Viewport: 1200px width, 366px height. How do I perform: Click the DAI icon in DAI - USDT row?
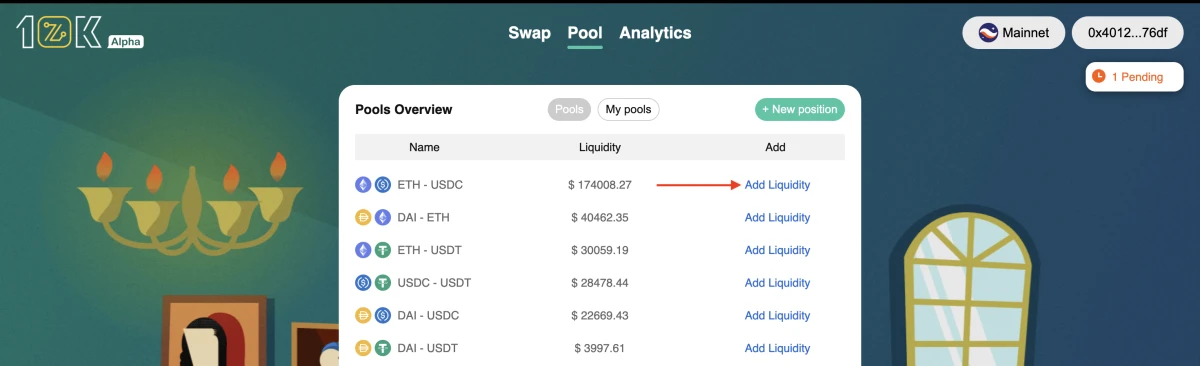tap(363, 348)
